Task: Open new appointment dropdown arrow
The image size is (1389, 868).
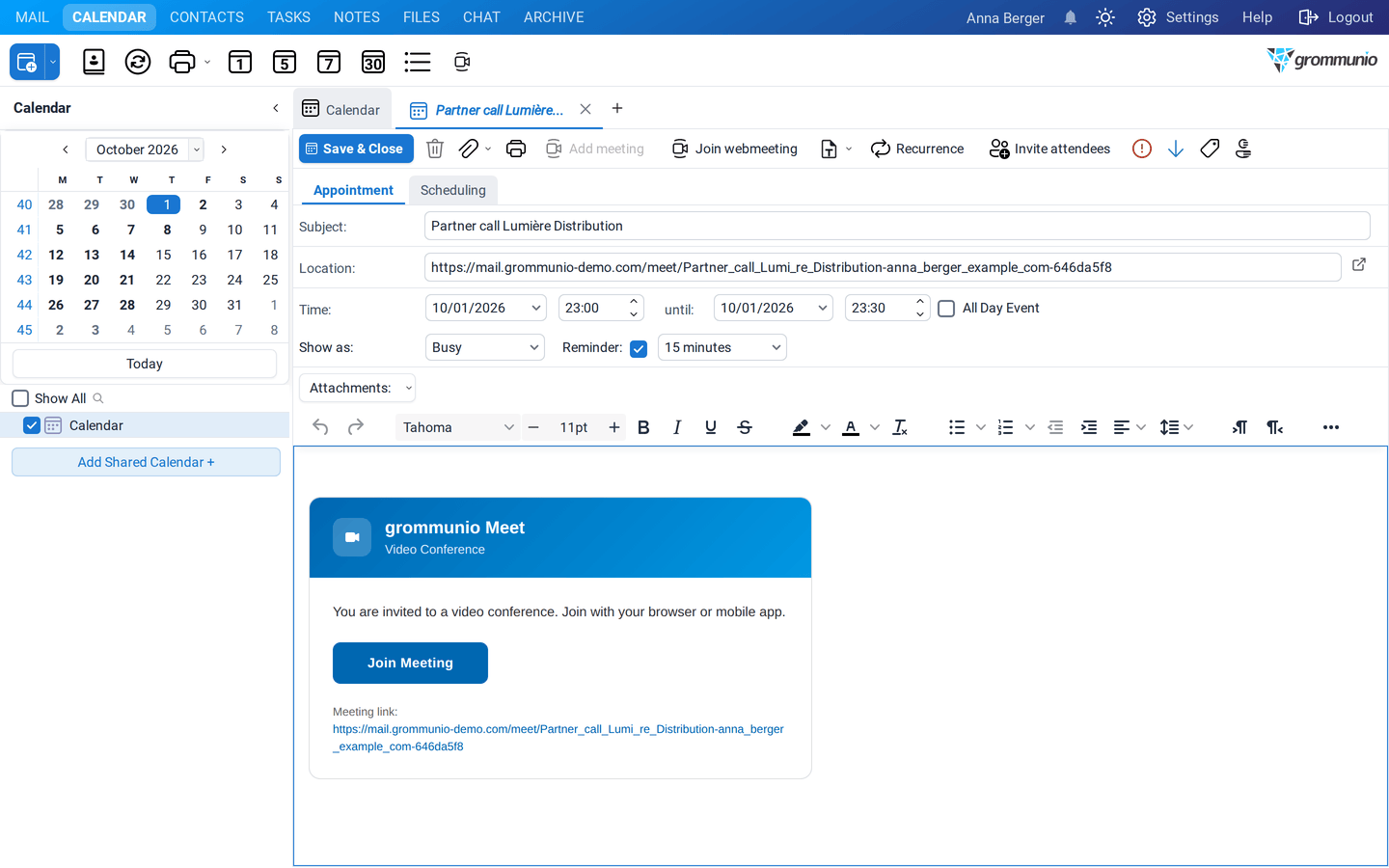Action: 53,62
